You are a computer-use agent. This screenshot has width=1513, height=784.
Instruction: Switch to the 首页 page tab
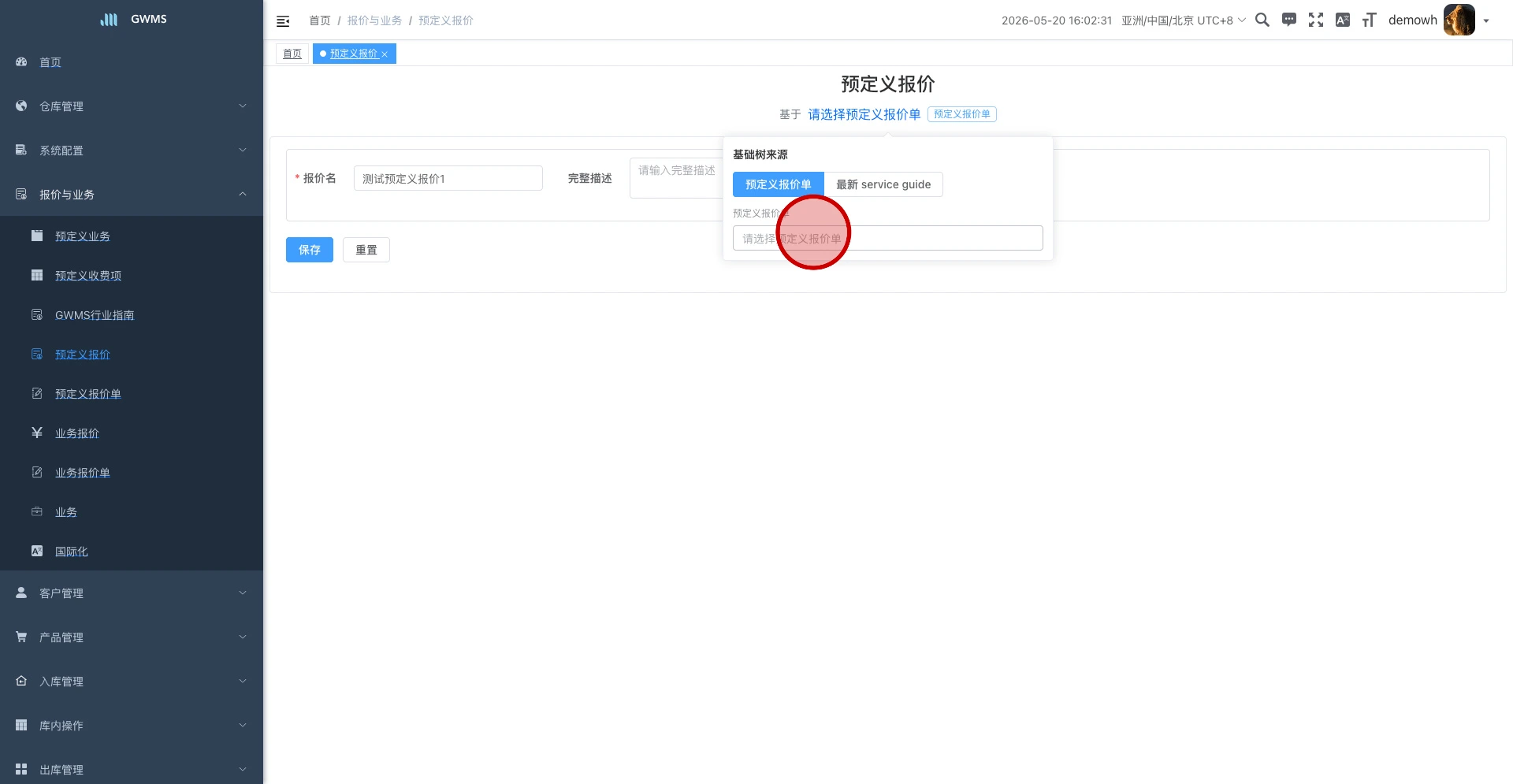[x=292, y=54]
